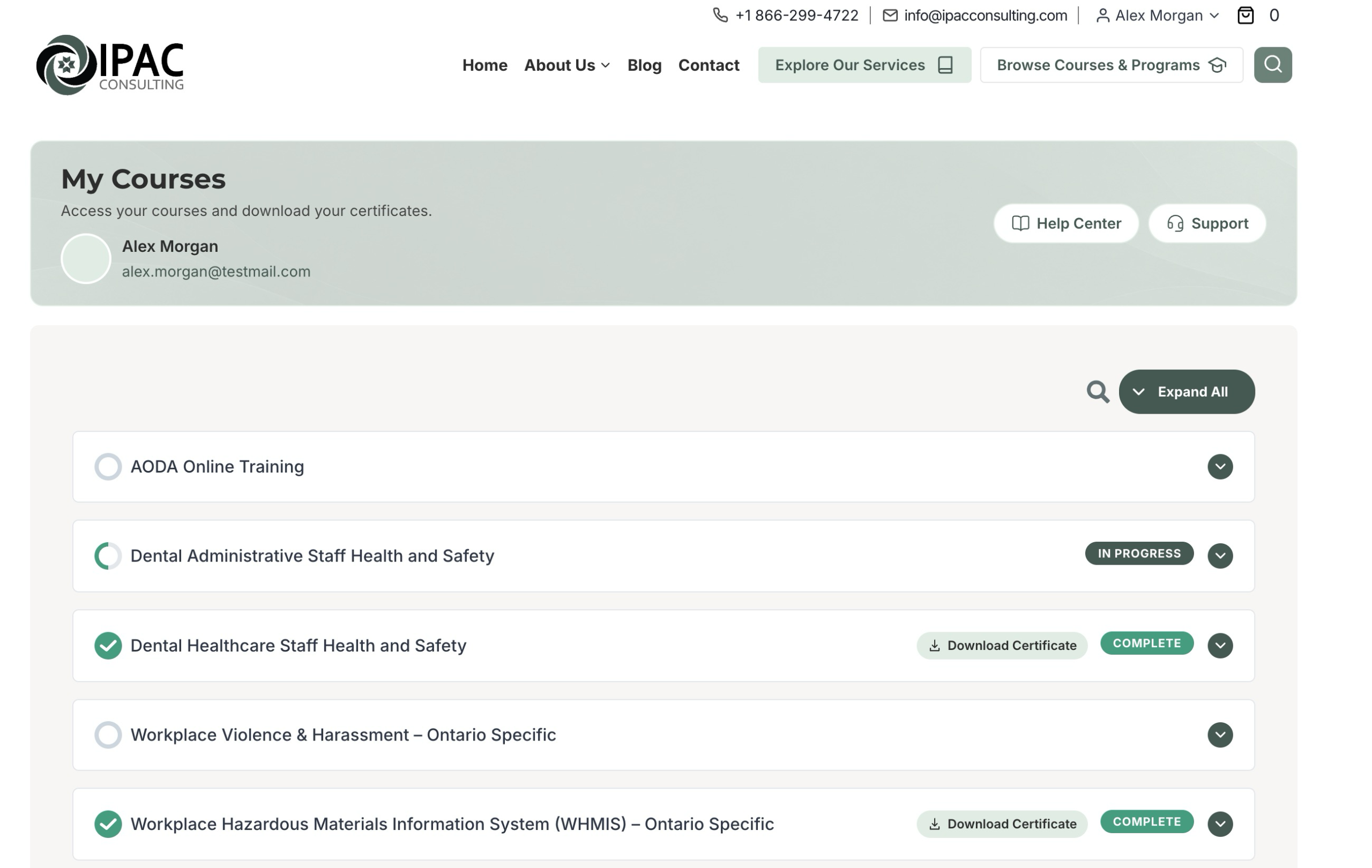Viewport: 1372px width, 868px height.
Task: Click Workplace Violence & Harassment status circle
Action: (108, 735)
